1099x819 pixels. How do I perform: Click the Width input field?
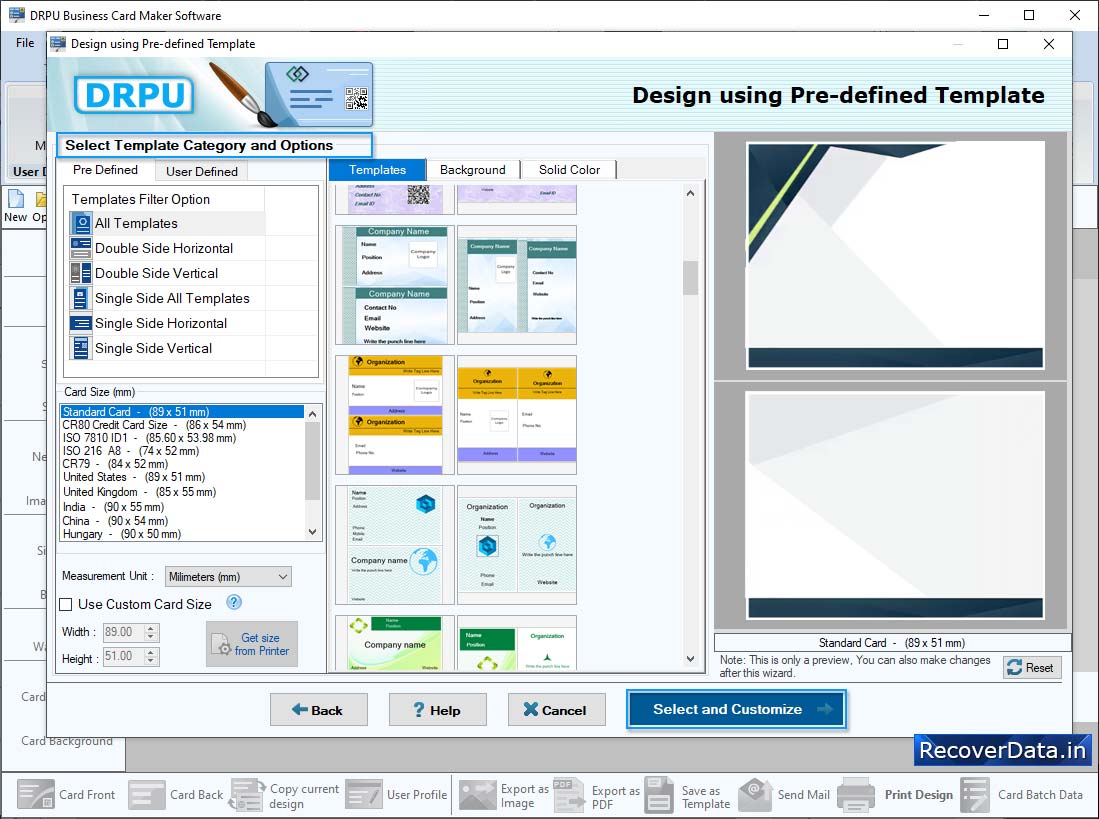click(x=124, y=632)
